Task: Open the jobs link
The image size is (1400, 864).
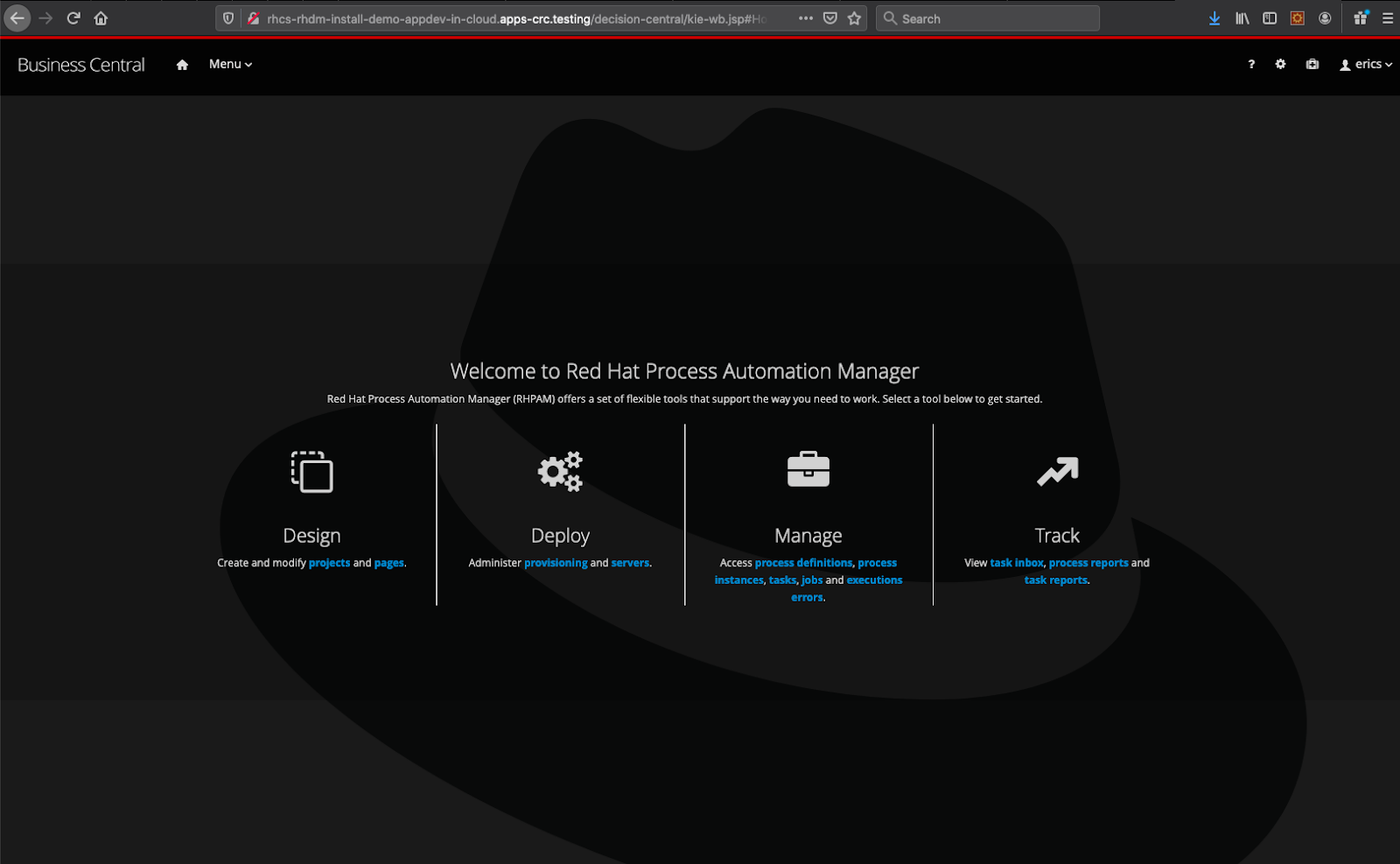Action: [812, 580]
